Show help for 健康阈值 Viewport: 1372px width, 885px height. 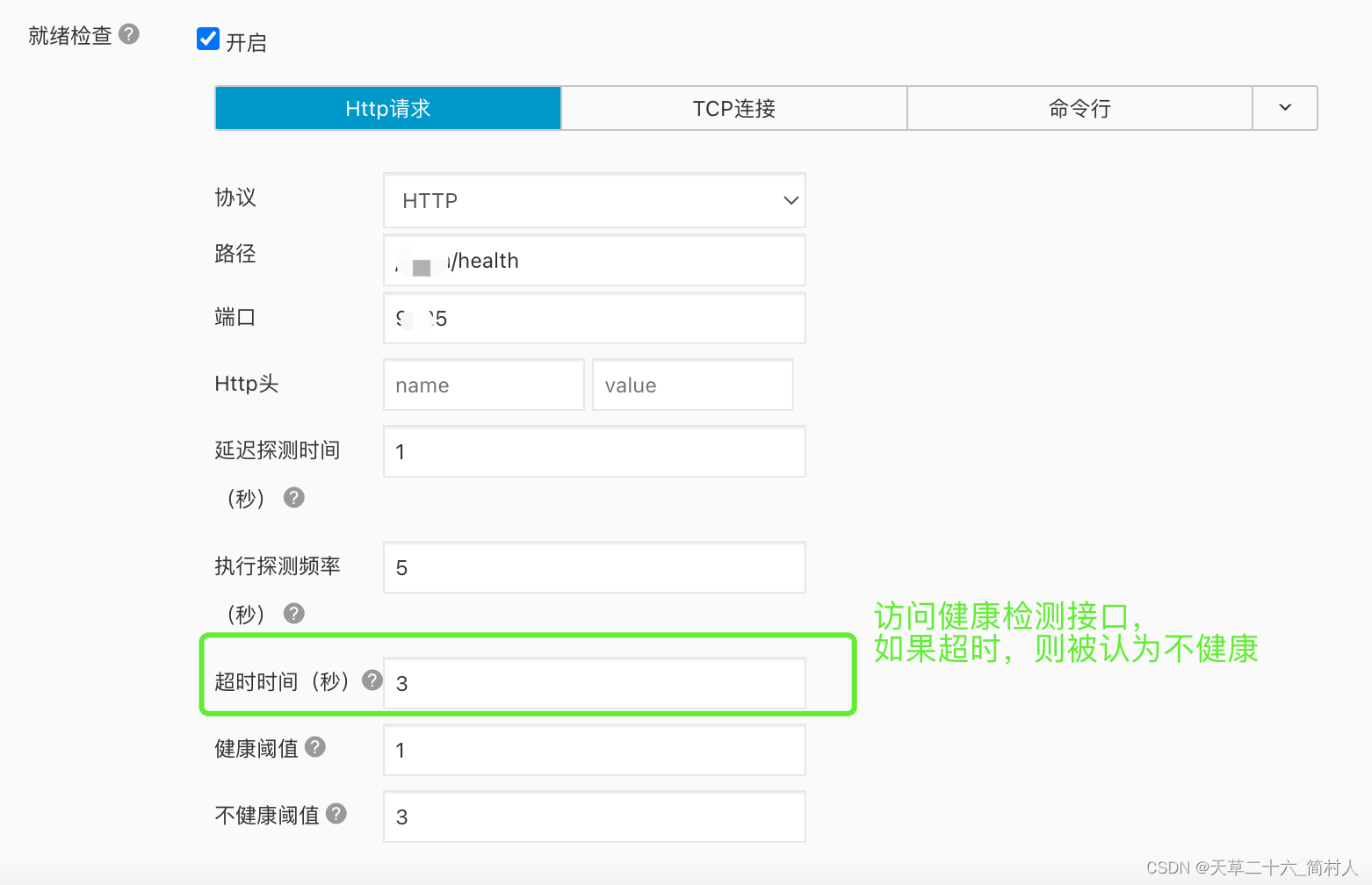pos(315,747)
